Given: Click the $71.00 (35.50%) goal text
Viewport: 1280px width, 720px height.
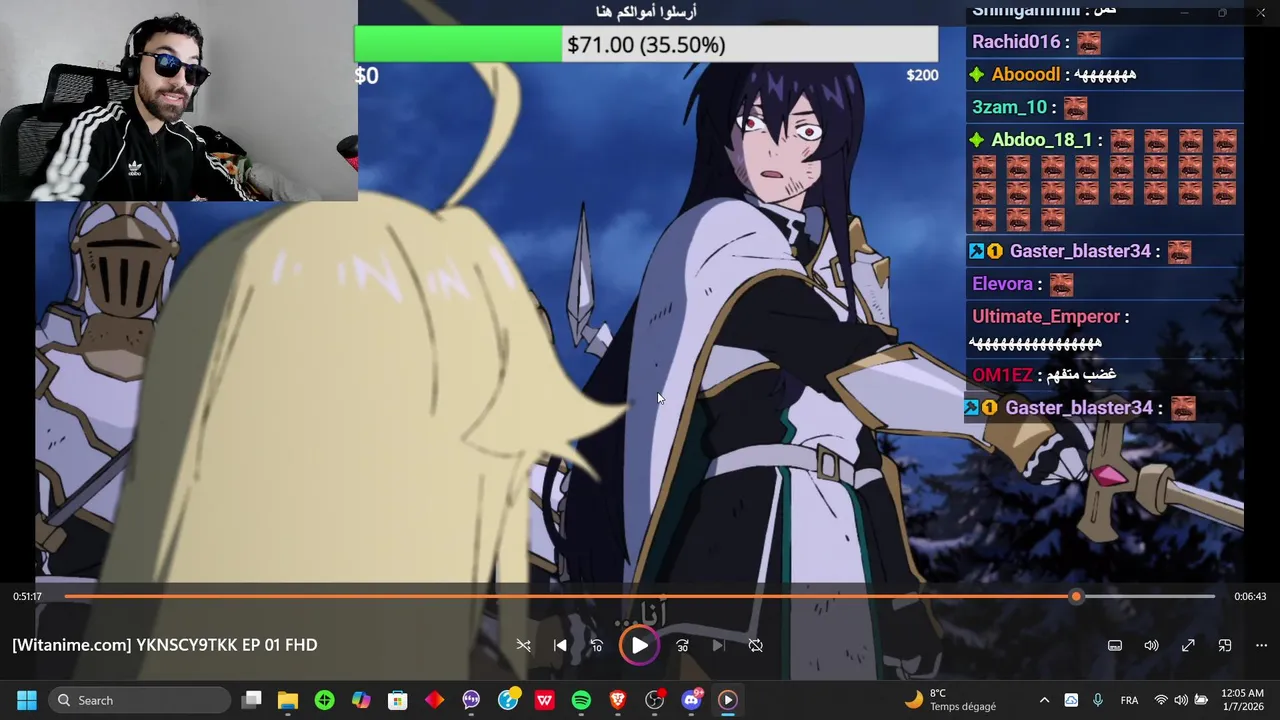Looking at the screenshot, I should pos(646,45).
